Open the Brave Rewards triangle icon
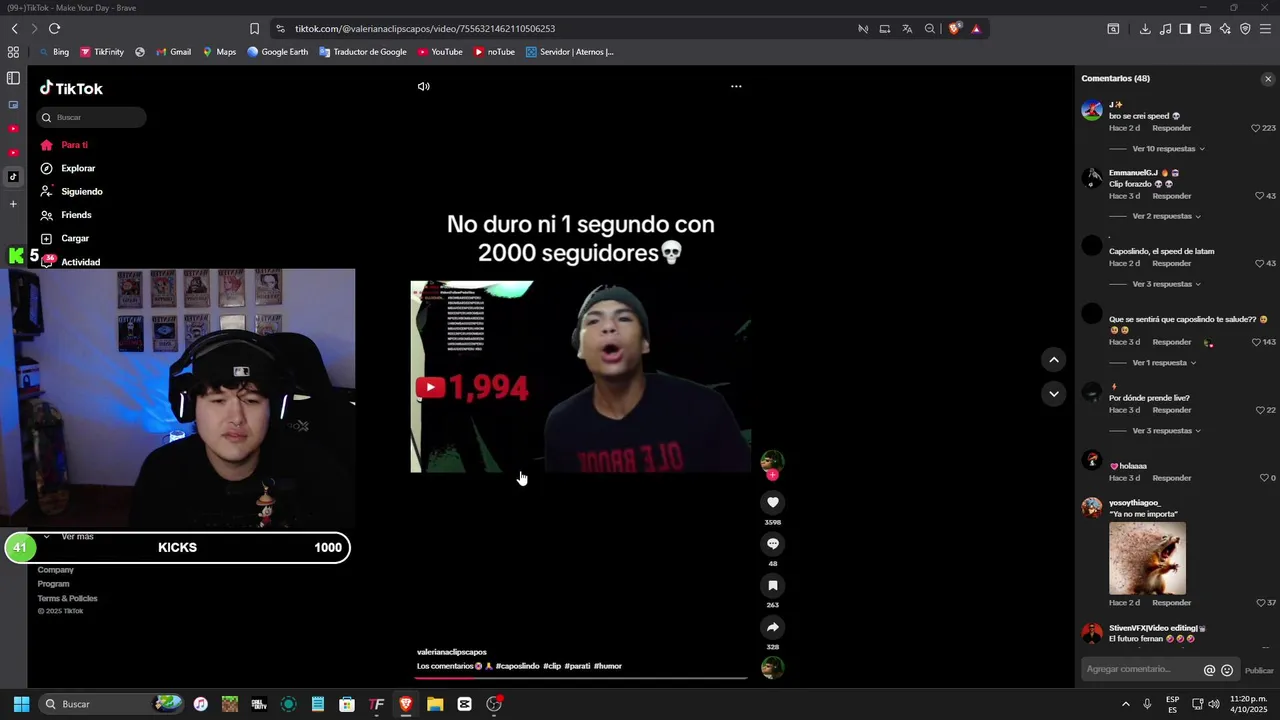Screen dimensions: 1280x720 click(x=976, y=29)
